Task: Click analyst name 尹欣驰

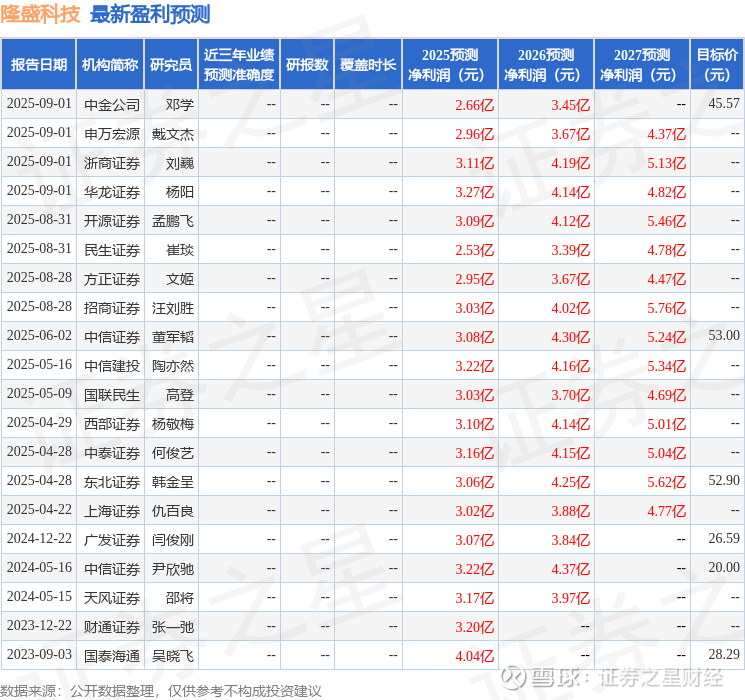Action: [173, 569]
